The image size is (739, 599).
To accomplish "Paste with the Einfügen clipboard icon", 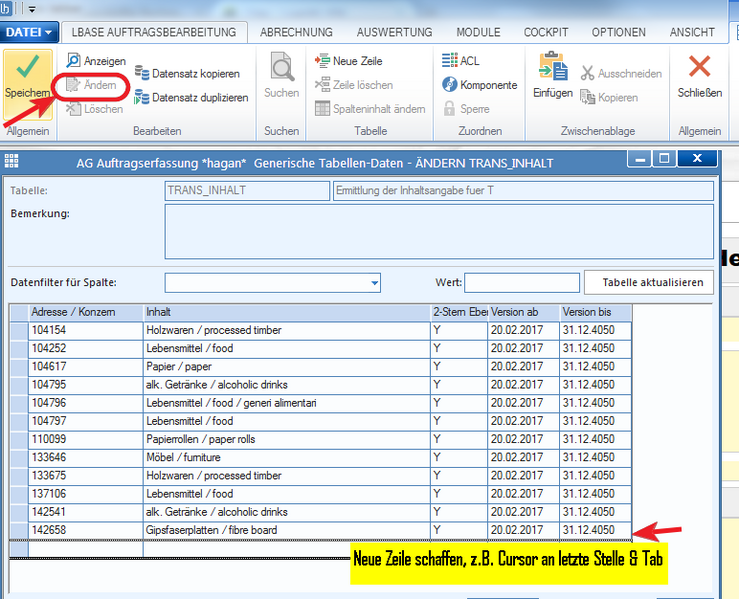I will (553, 67).
